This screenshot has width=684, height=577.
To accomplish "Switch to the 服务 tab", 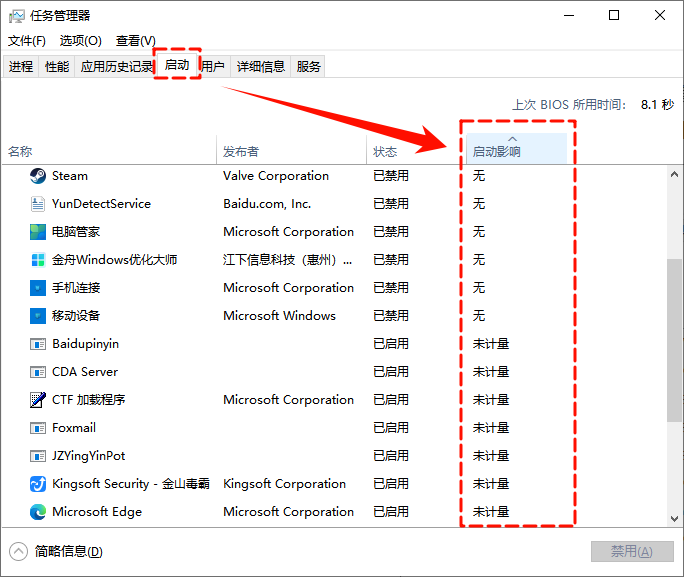I will pyautogui.click(x=309, y=67).
